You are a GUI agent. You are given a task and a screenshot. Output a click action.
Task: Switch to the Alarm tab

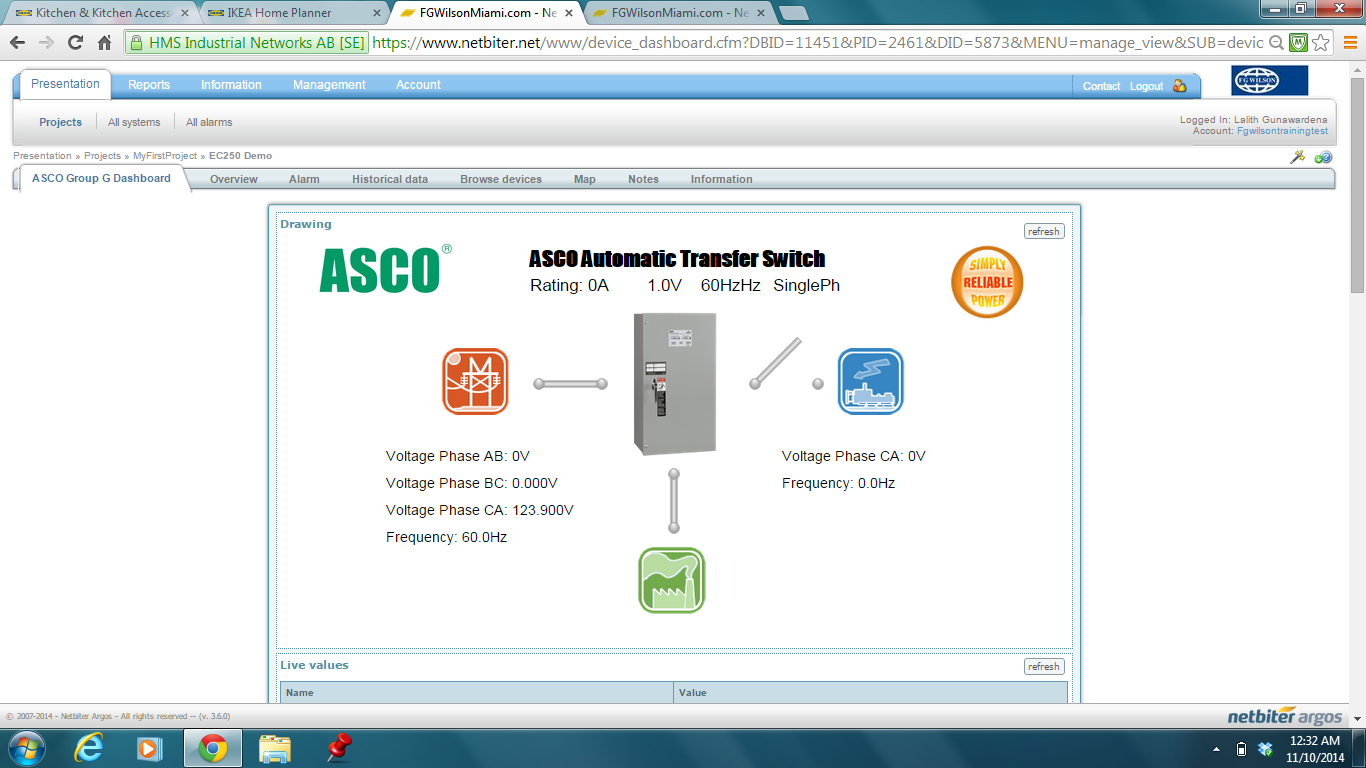pyautogui.click(x=304, y=180)
